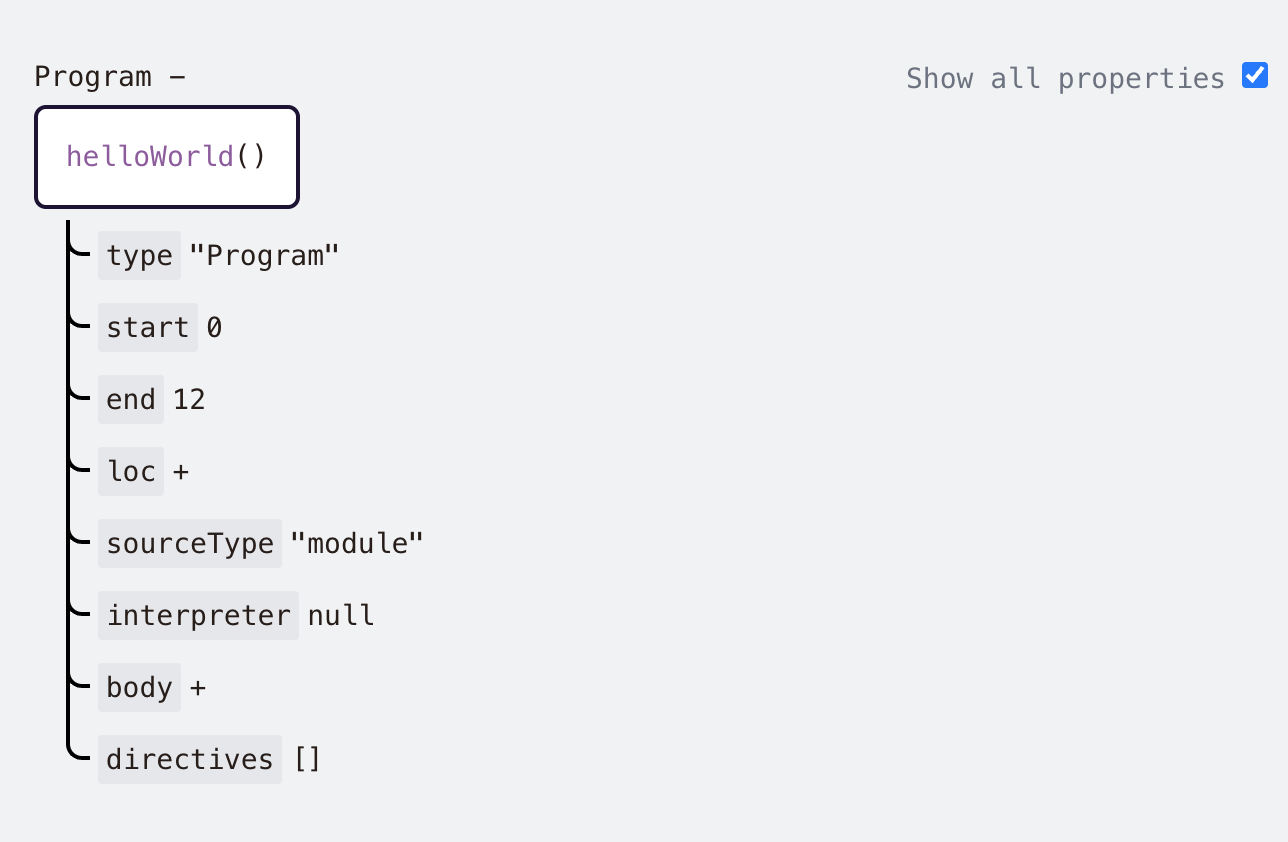Select the directives property key
This screenshot has height=842, width=1288.
pyautogui.click(x=190, y=759)
